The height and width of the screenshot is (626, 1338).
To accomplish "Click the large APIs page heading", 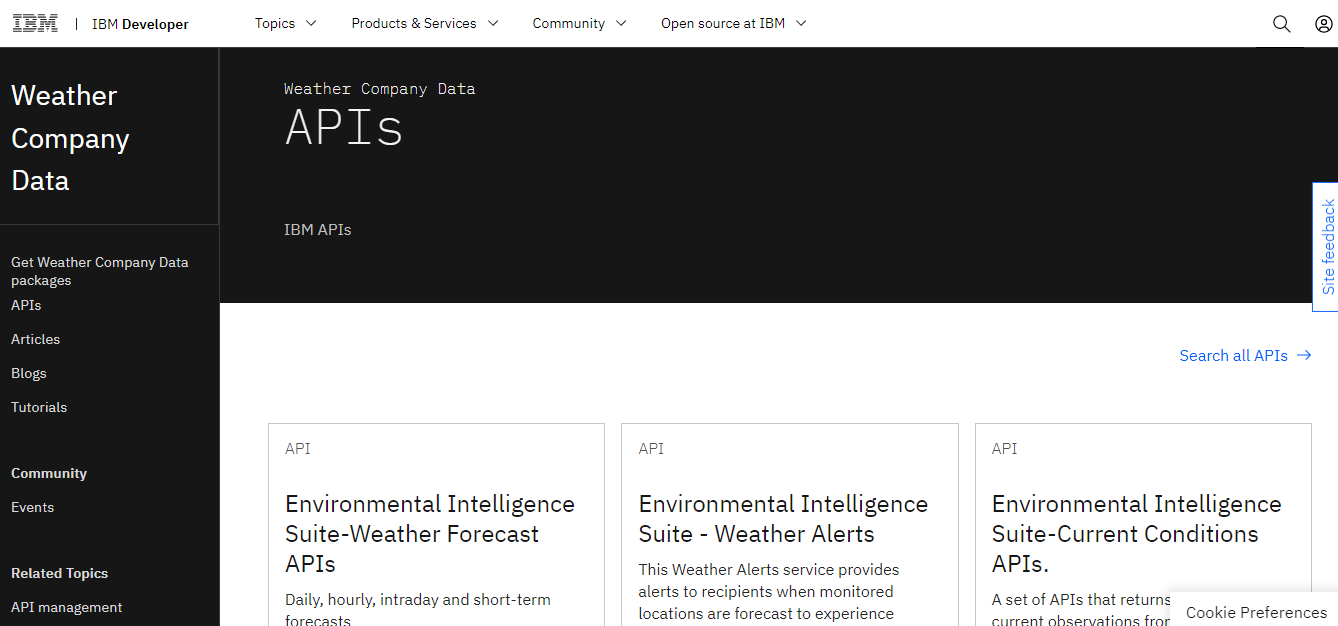I will (x=344, y=128).
